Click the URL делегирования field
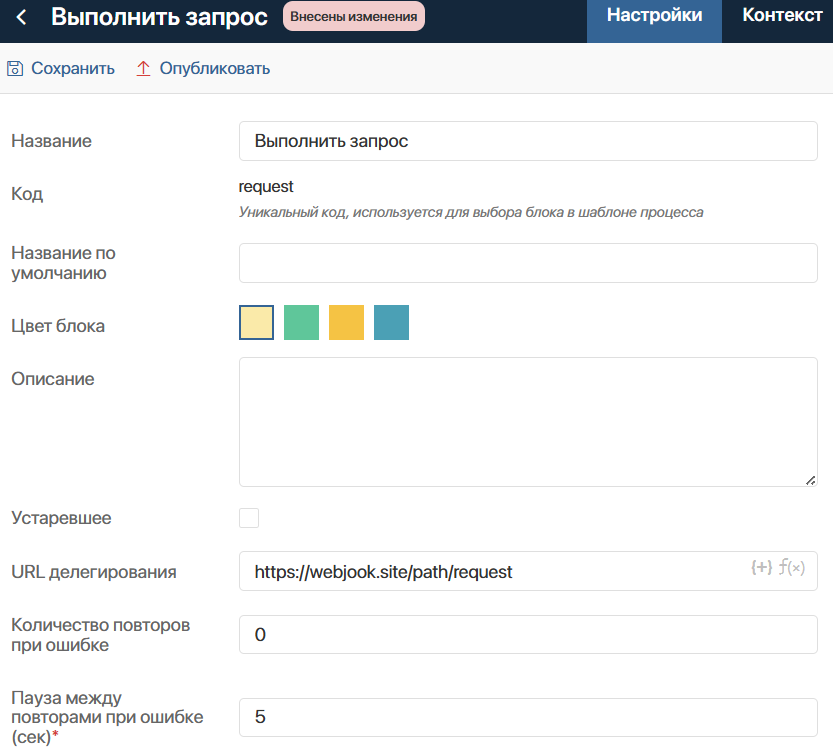 [528, 571]
